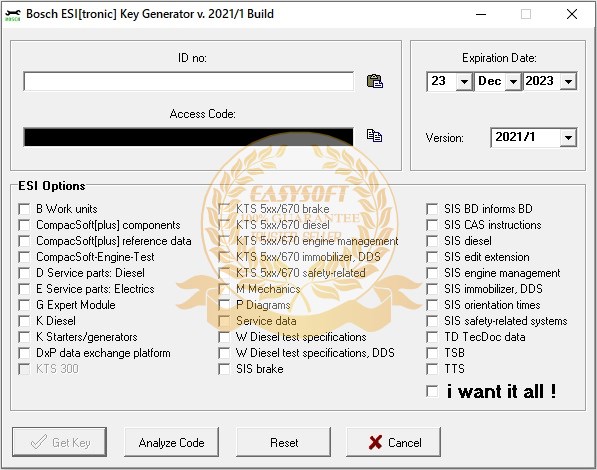Click the Cancel button with red X
This screenshot has width=597, height=470.
pos(393,442)
